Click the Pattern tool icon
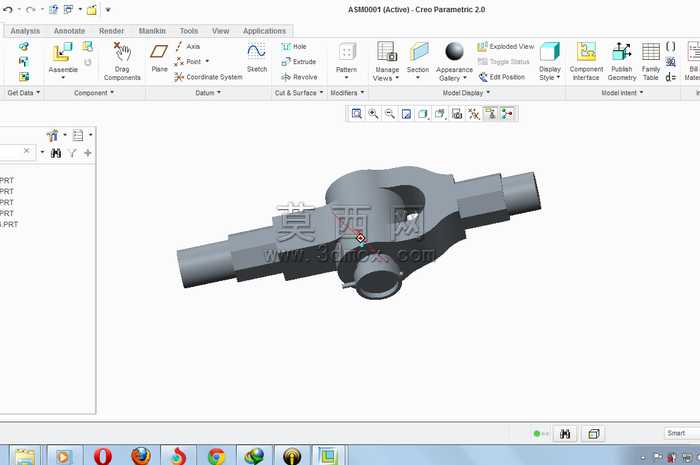 [346, 52]
